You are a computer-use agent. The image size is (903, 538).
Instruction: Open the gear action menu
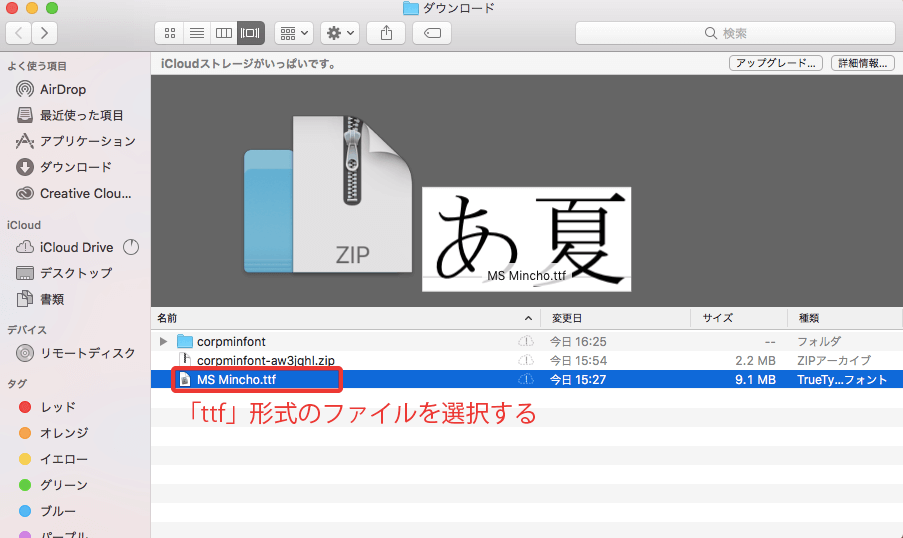pyautogui.click(x=341, y=33)
